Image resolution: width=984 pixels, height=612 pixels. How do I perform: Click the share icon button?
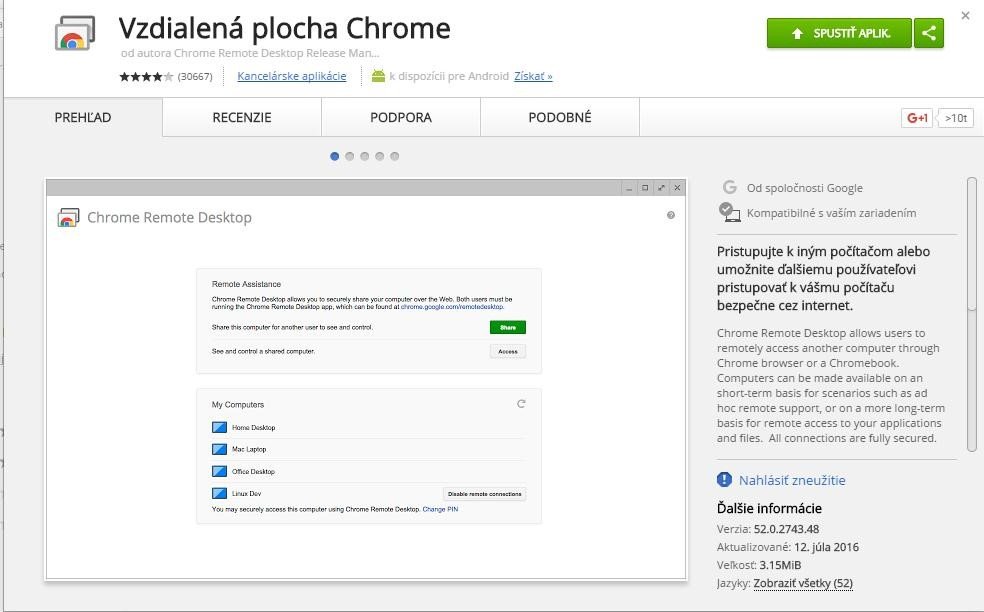(x=930, y=33)
